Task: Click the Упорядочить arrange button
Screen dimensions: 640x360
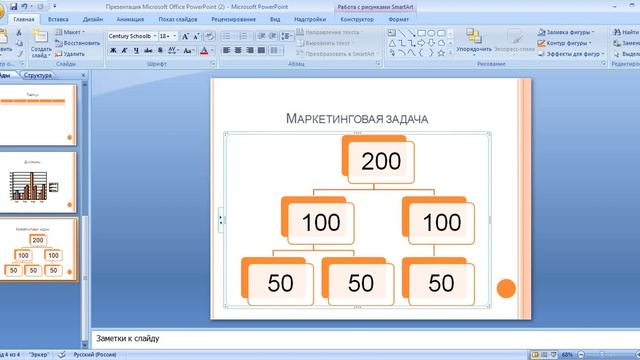Action: click(x=474, y=41)
